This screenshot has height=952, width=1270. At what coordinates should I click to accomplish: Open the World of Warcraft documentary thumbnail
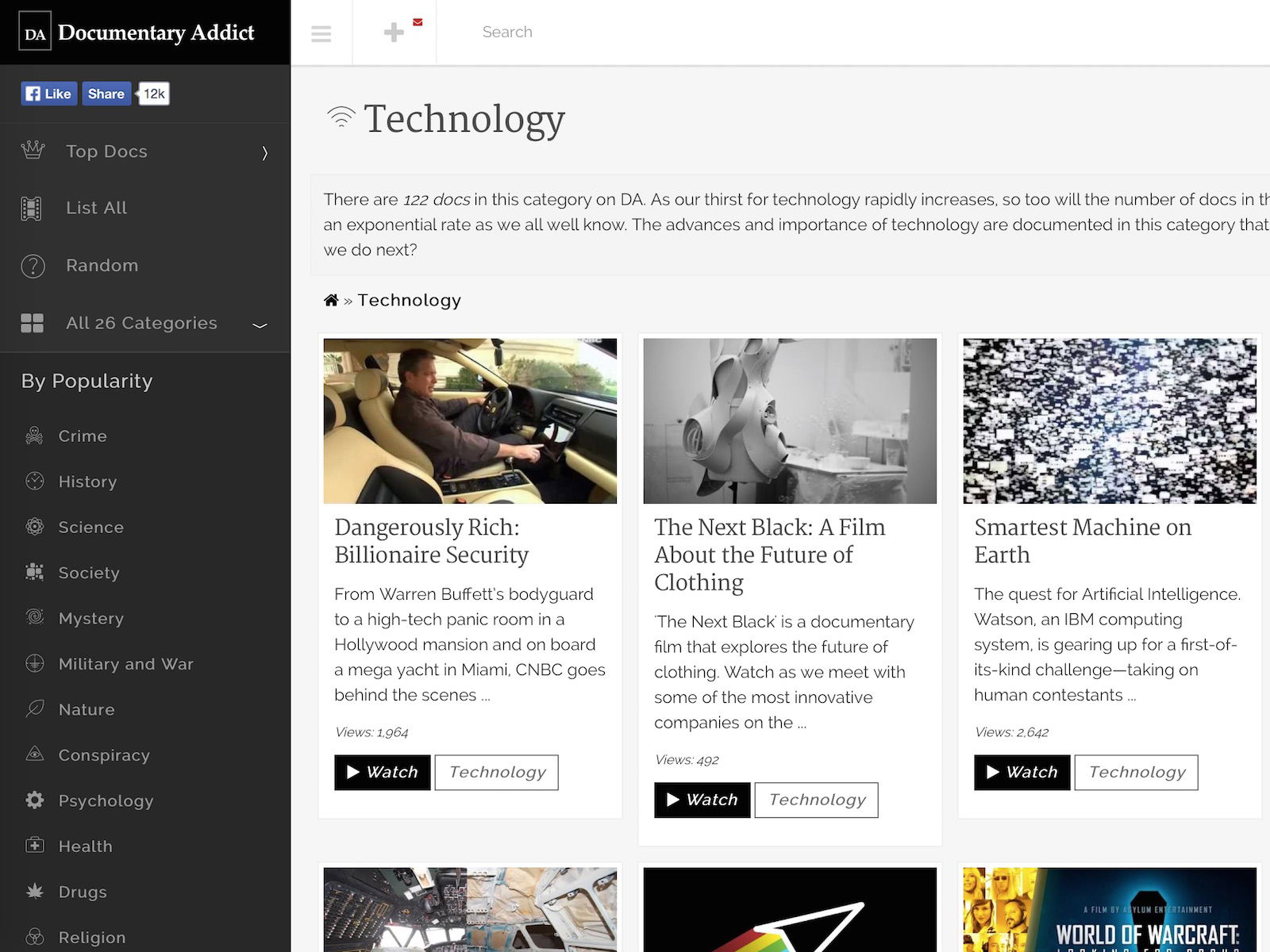1110,910
